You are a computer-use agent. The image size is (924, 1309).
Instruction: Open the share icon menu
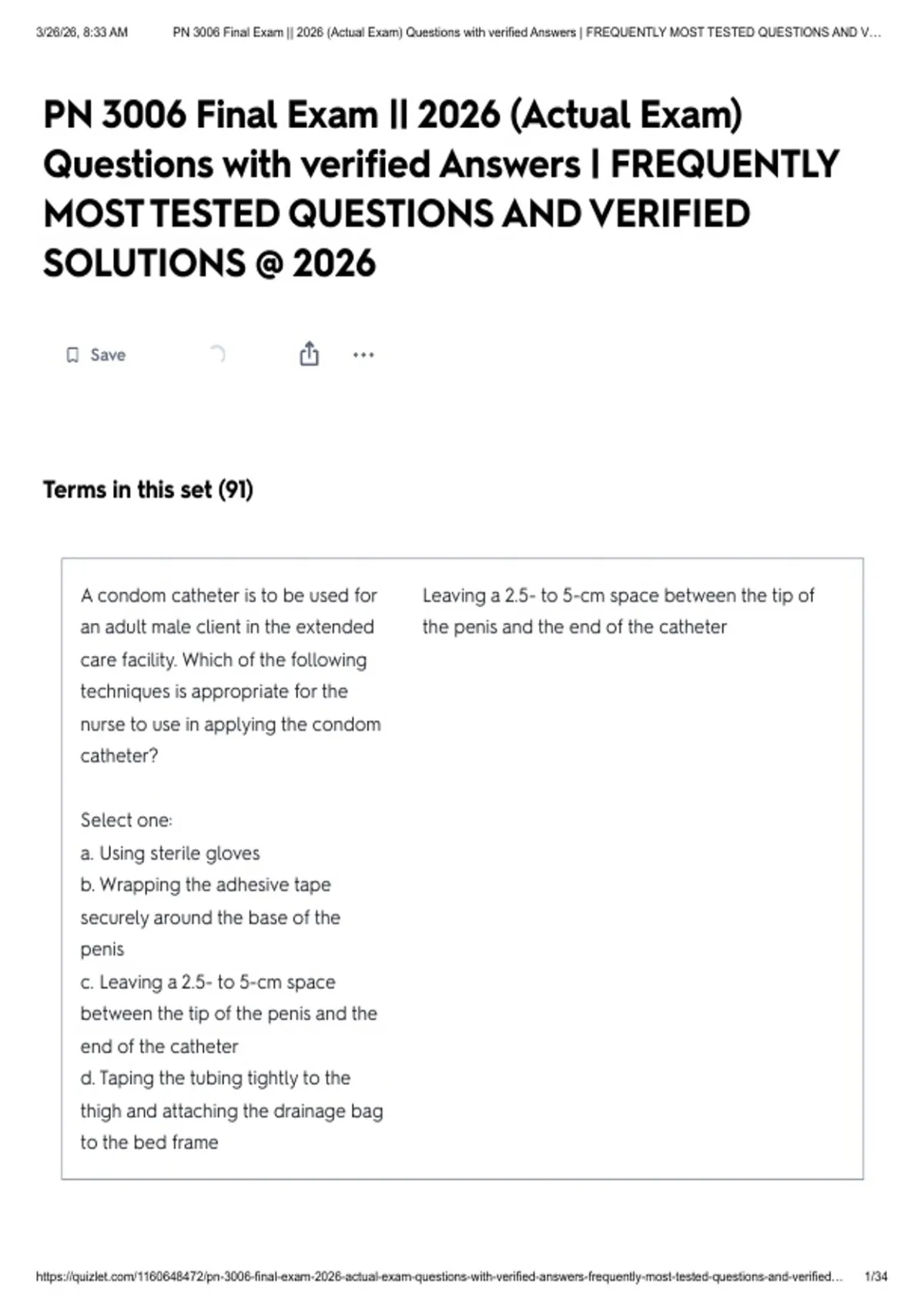(309, 353)
